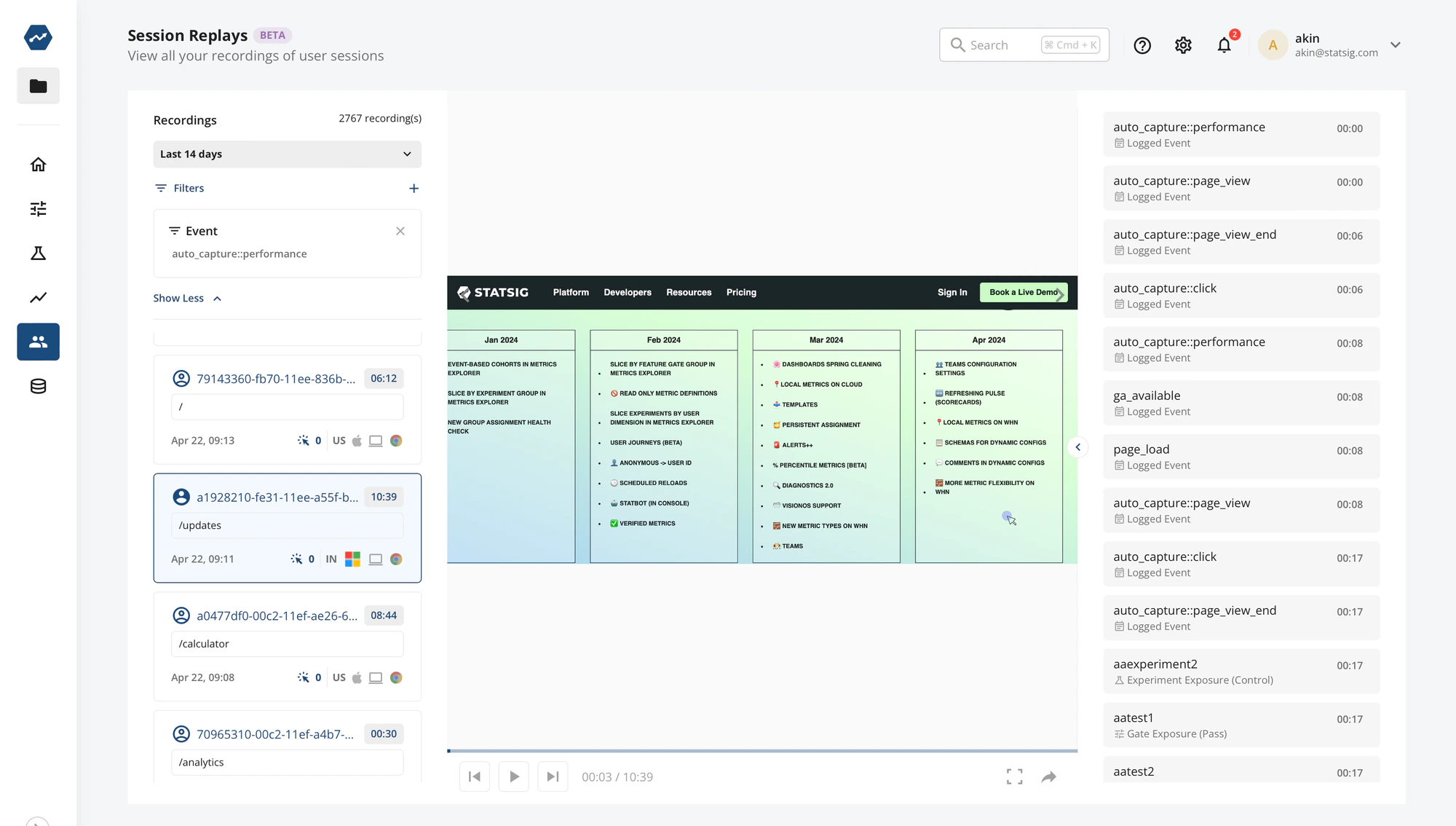The image size is (1456, 826).
Task: Toggle fullscreen mode on the replay player
Action: point(1014,776)
